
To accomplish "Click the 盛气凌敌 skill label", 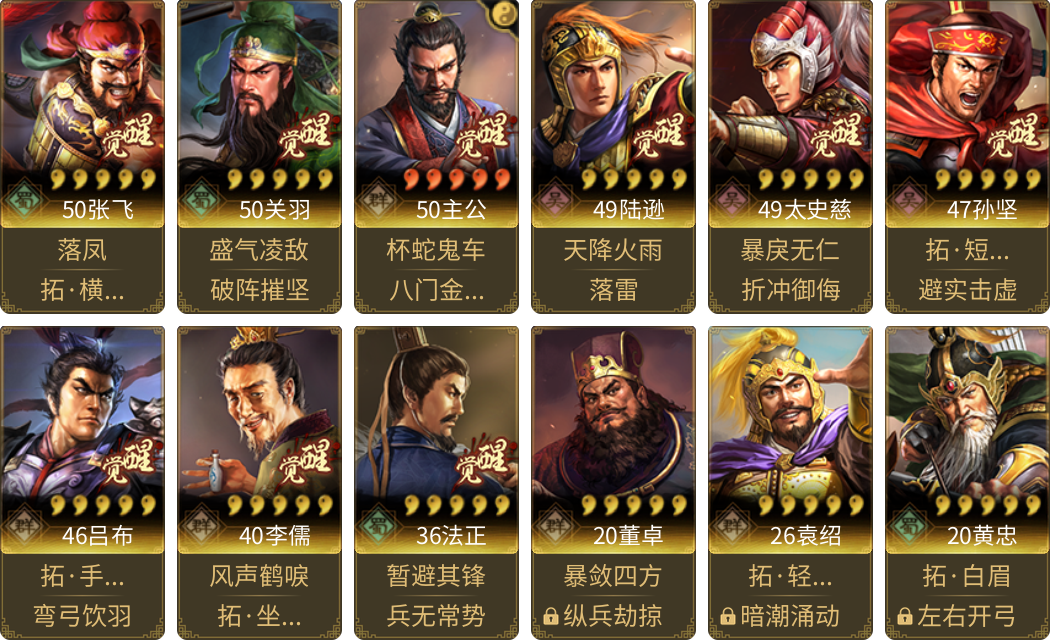I will pos(259,250).
